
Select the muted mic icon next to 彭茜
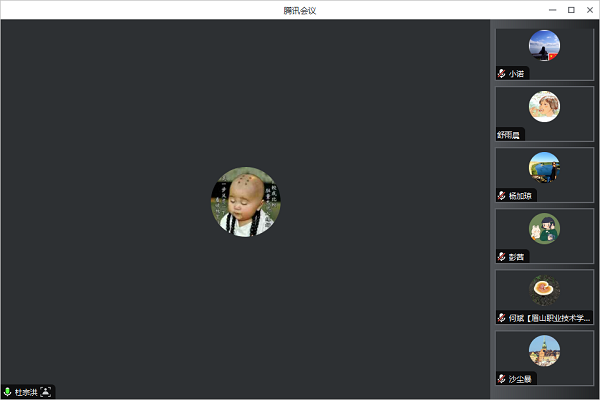[x=501, y=256]
